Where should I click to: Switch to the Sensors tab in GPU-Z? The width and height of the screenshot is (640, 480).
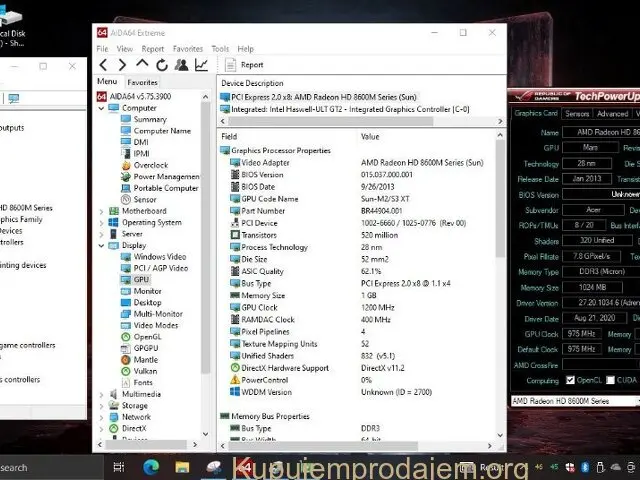[577, 114]
